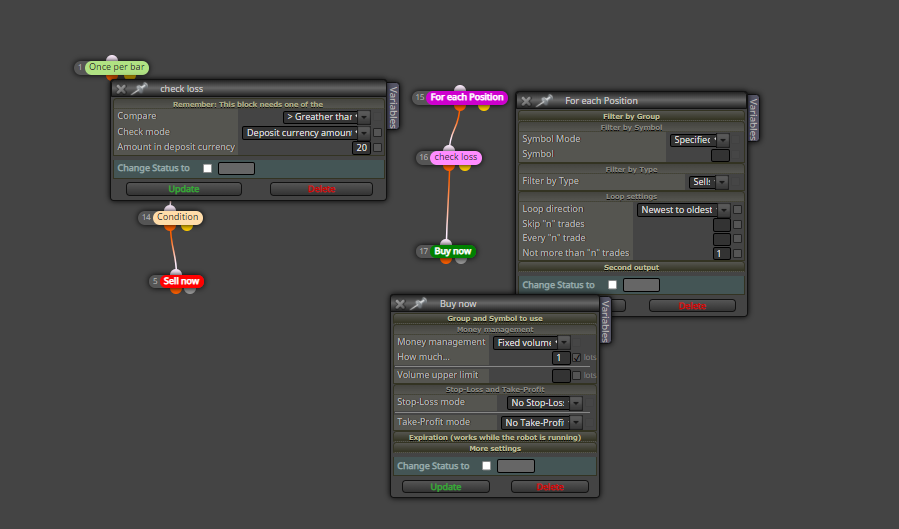
Task: Expand Group and Symbol to use section
Action: pyautogui.click(x=495, y=319)
